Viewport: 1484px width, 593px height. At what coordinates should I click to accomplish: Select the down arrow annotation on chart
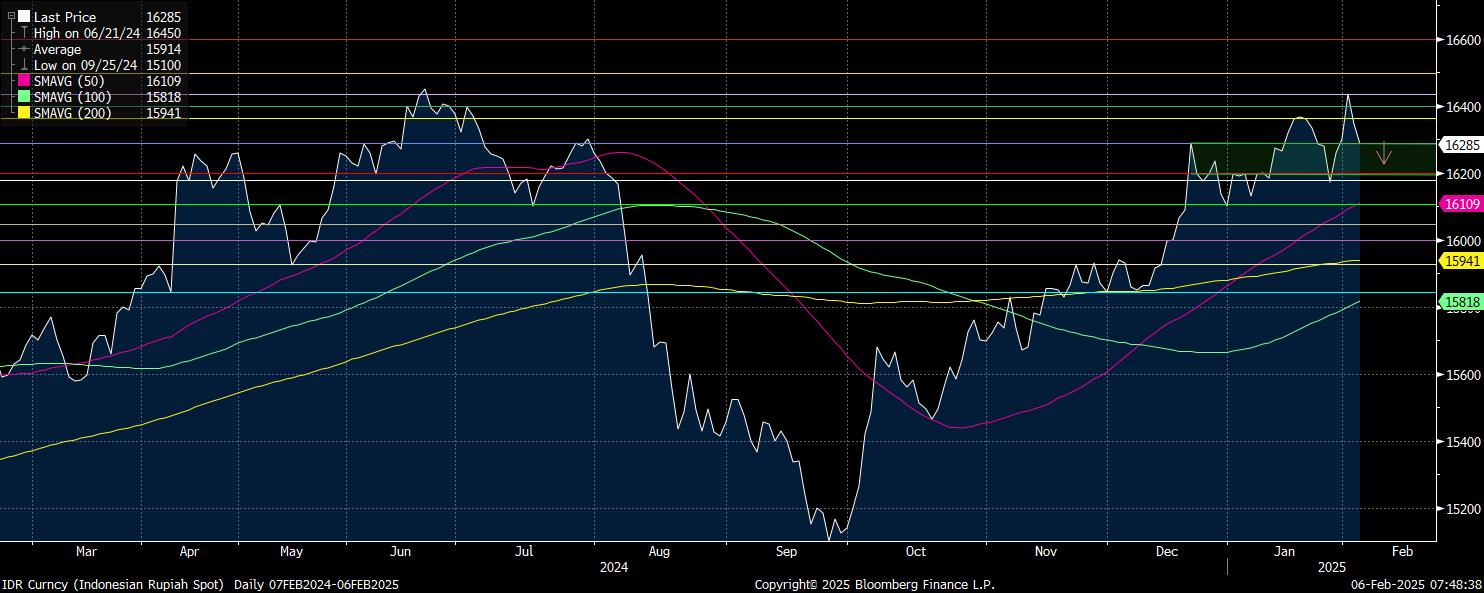pyautogui.click(x=1384, y=153)
